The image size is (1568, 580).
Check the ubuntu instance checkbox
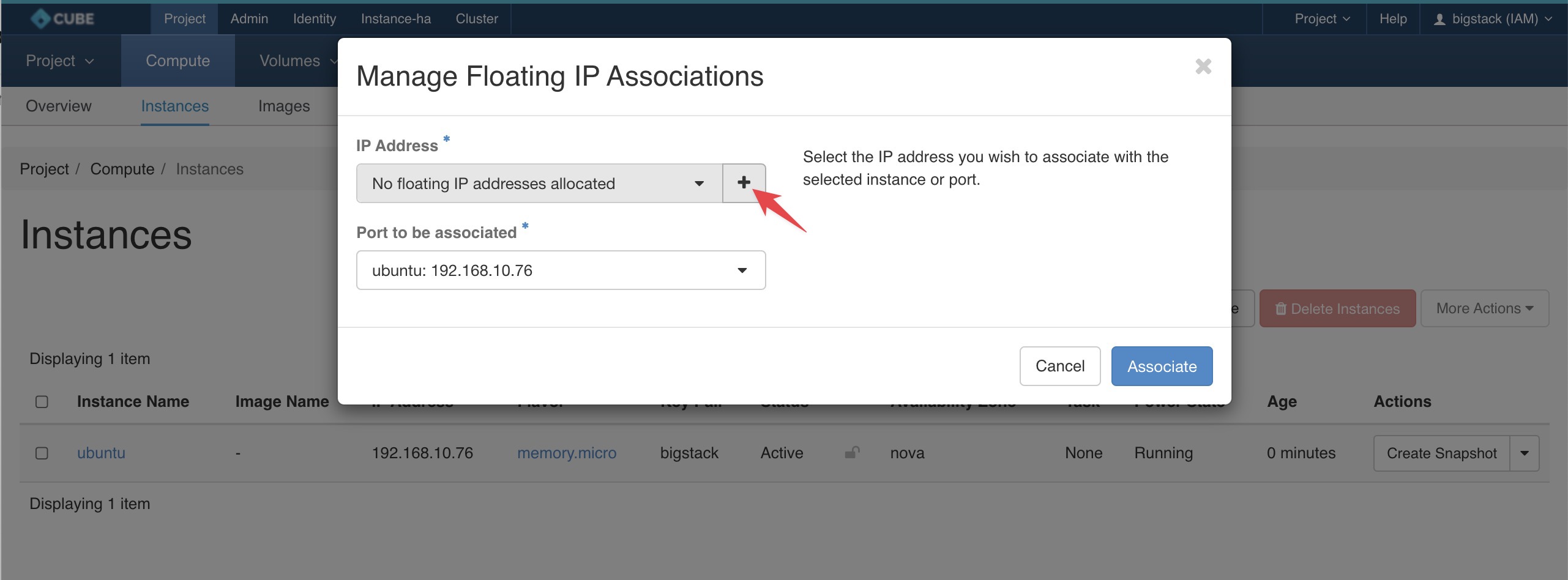42,453
